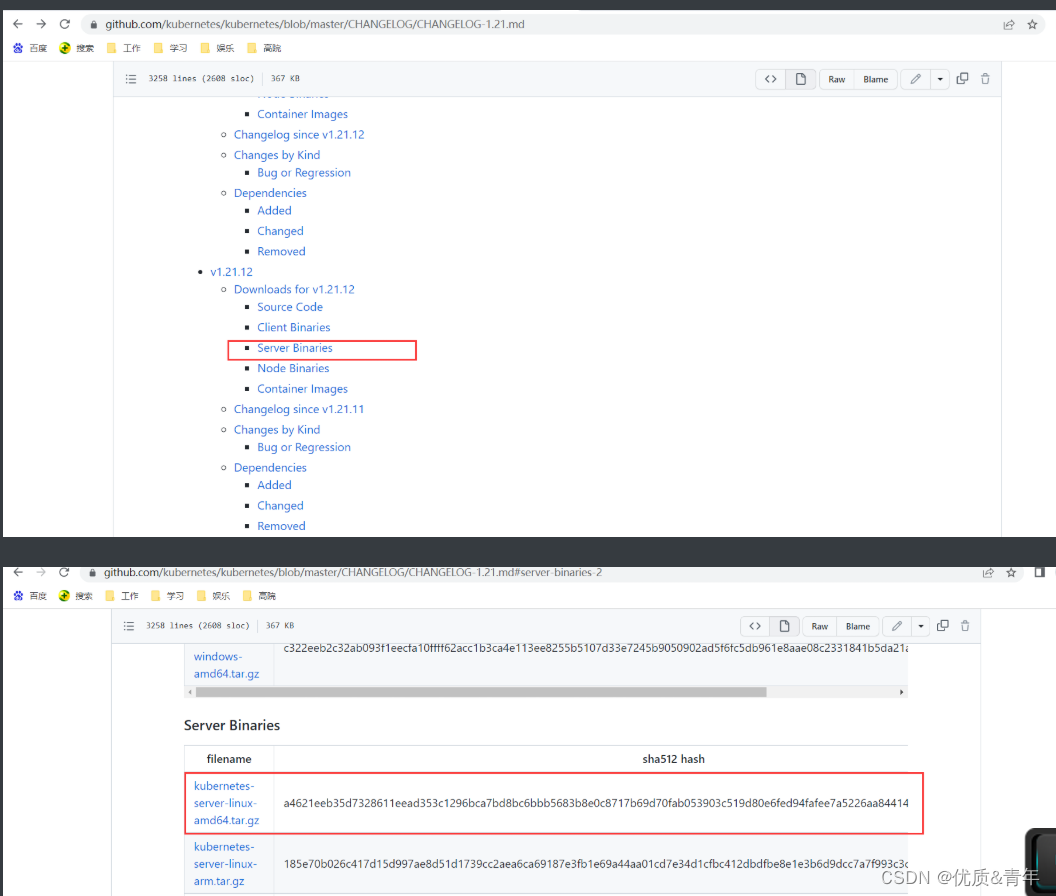Screen dimensions: 1056x896
Task: Click the horizontal scrollbar right arrow
Action: (901, 692)
